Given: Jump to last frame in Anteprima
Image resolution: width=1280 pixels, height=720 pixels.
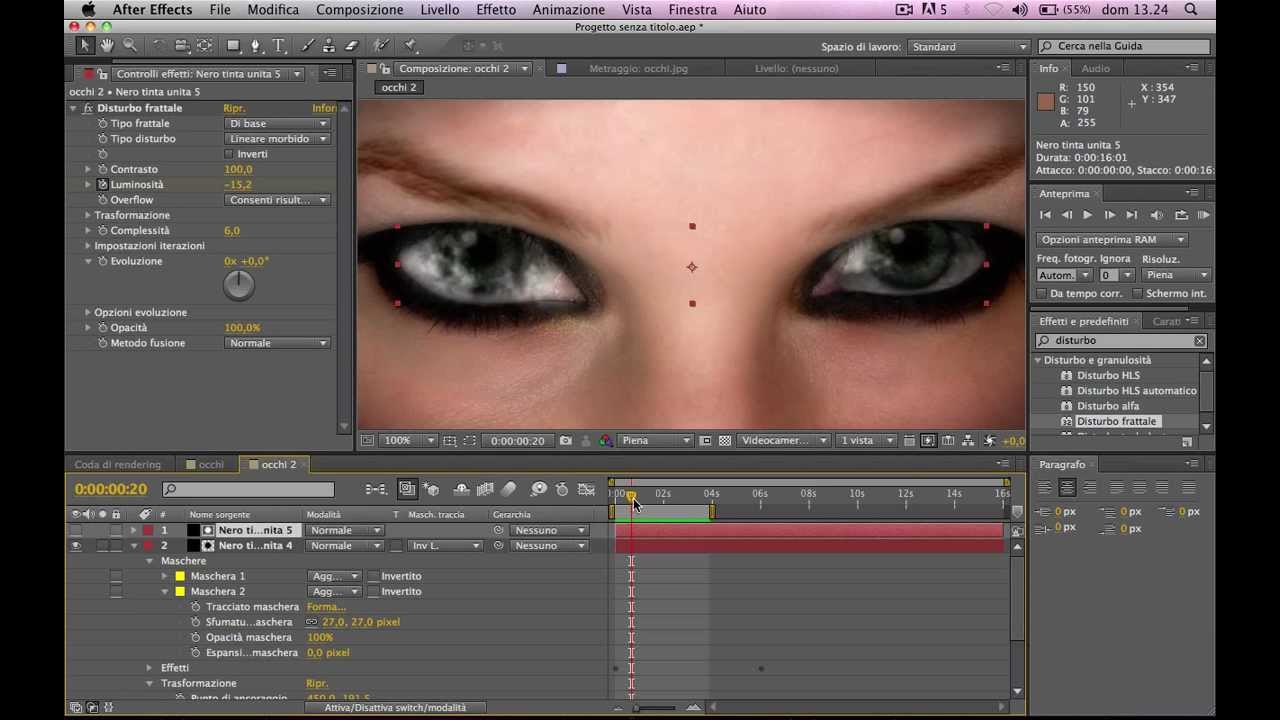Looking at the screenshot, I should (1132, 215).
